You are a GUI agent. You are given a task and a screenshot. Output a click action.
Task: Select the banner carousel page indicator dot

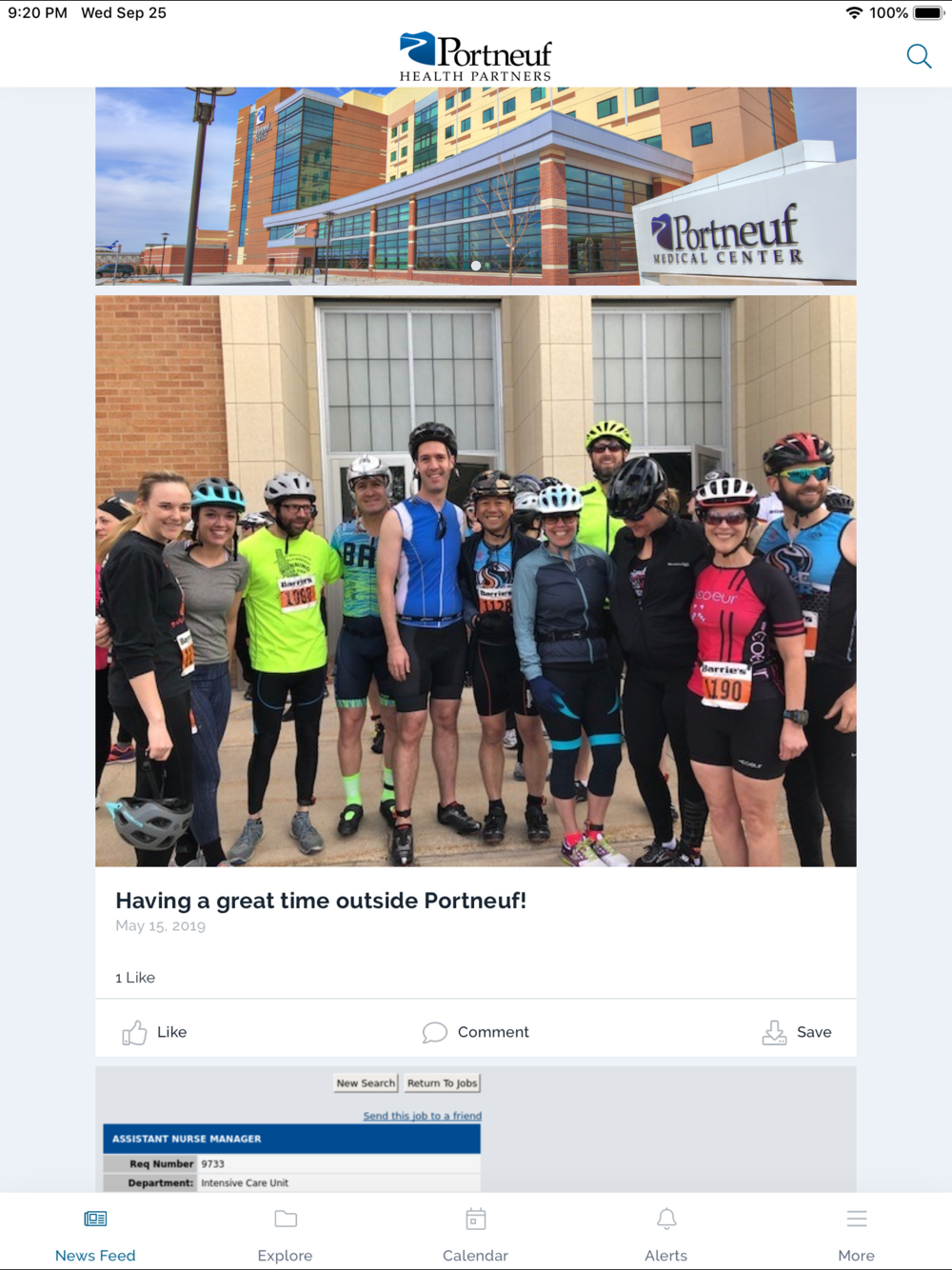pos(476,266)
